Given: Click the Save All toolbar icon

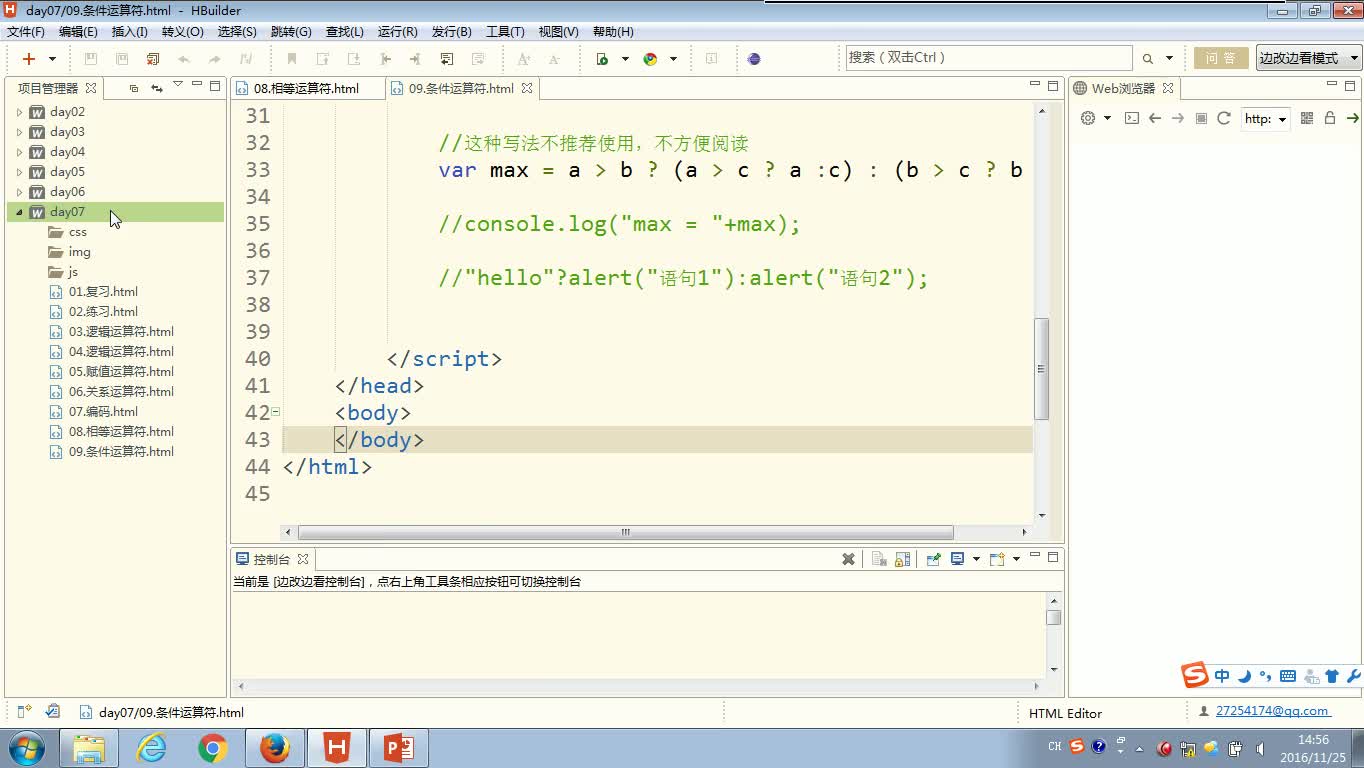Looking at the screenshot, I should pyautogui.click(x=153, y=59).
